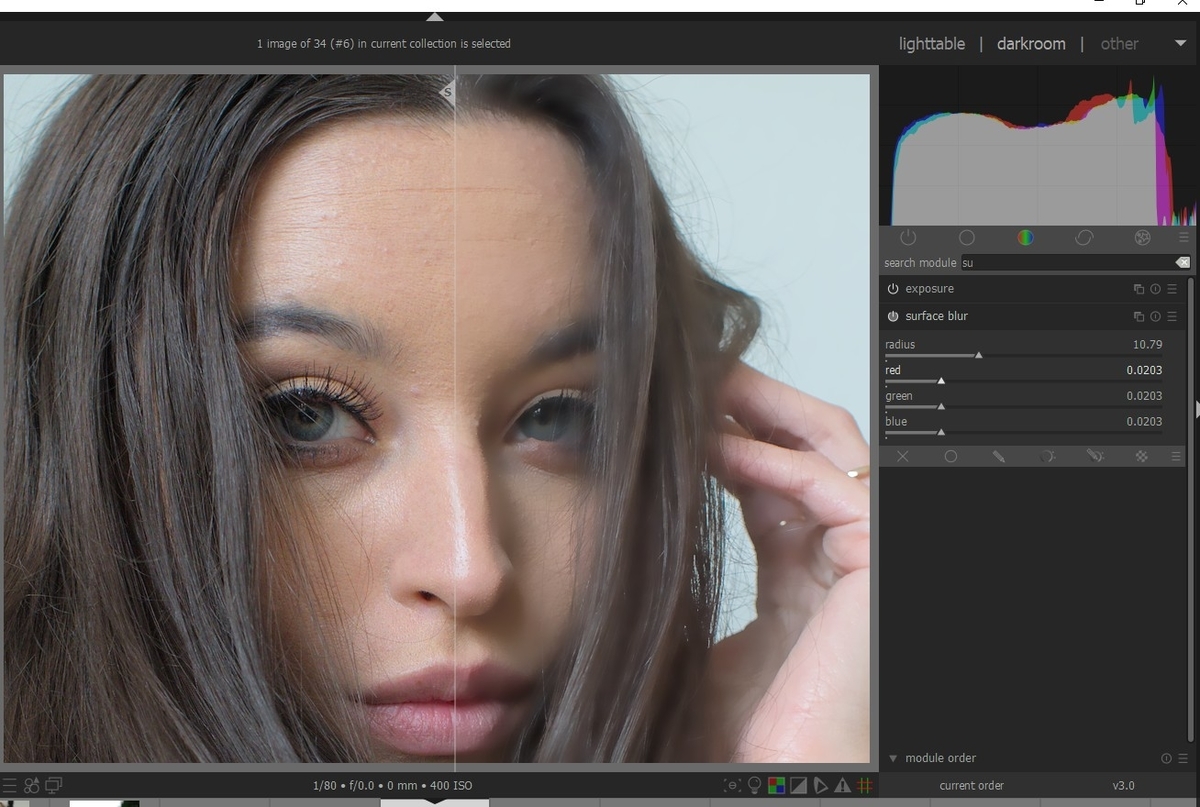
Task: Collapse top panel with arrow handle
Action: click(435, 17)
